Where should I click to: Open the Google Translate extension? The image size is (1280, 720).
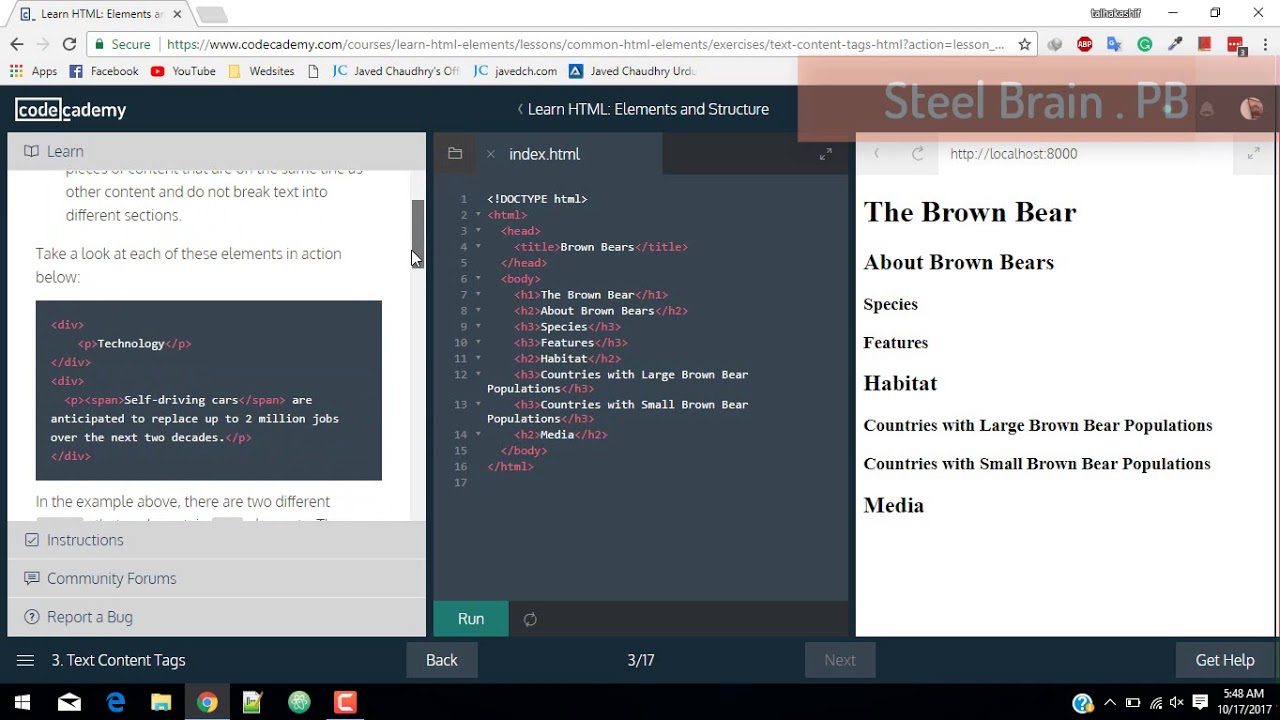[1115, 44]
